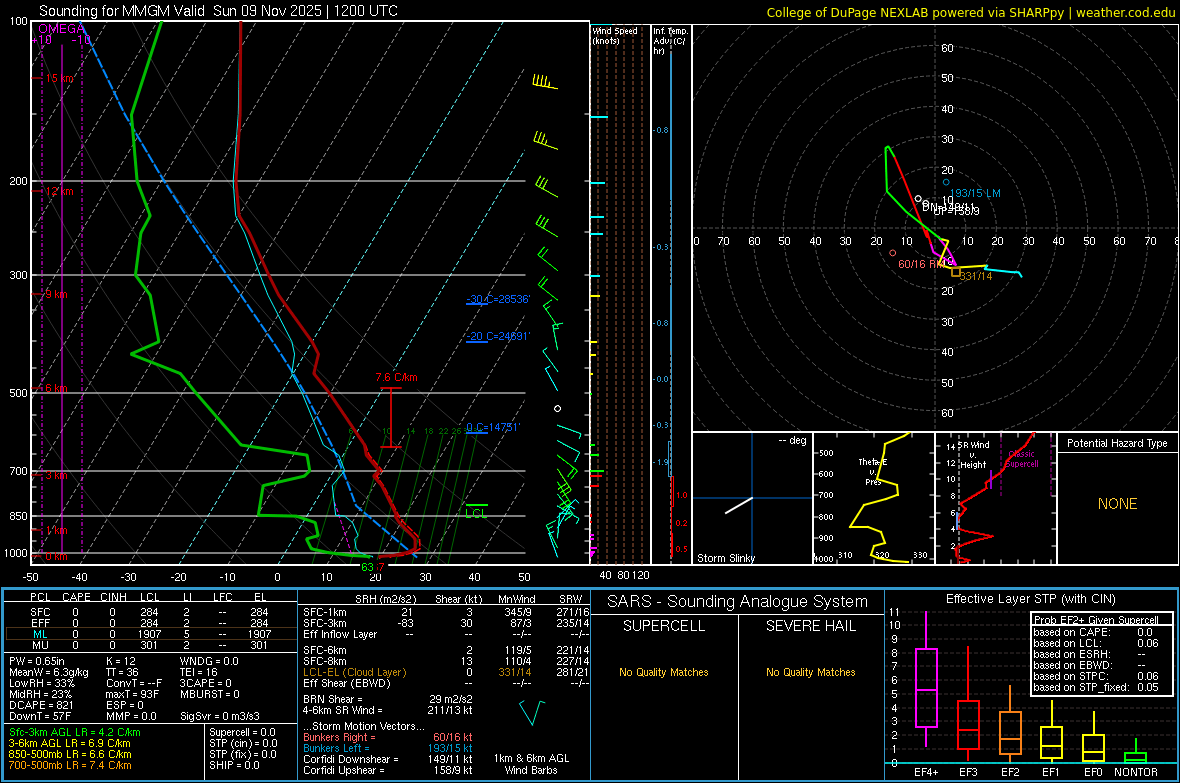Image resolution: width=1180 pixels, height=783 pixels.
Task: Click the SR Wind v. Height inset plot
Action: (995, 498)
